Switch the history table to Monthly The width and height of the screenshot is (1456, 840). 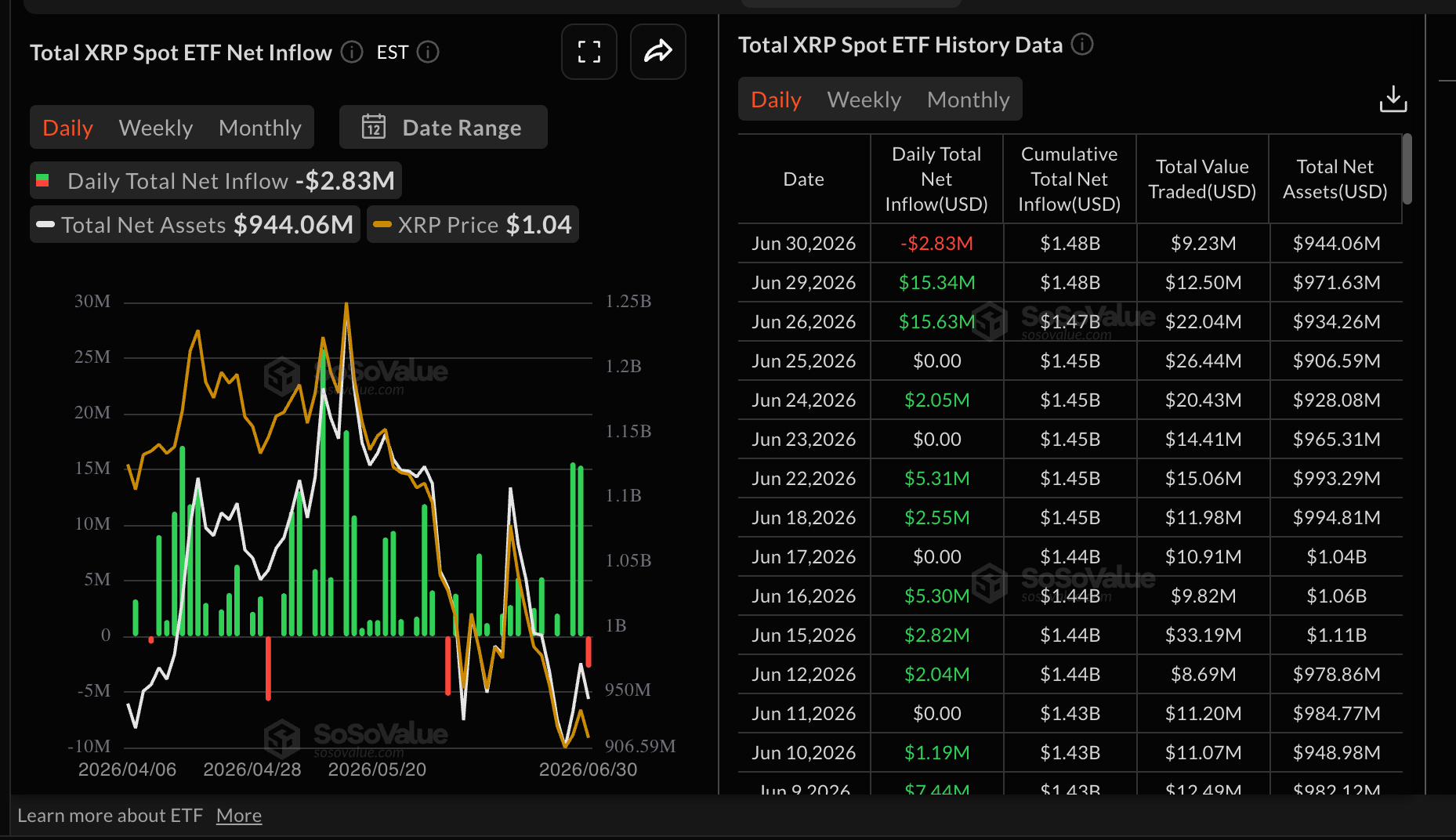tap(969, 100)
